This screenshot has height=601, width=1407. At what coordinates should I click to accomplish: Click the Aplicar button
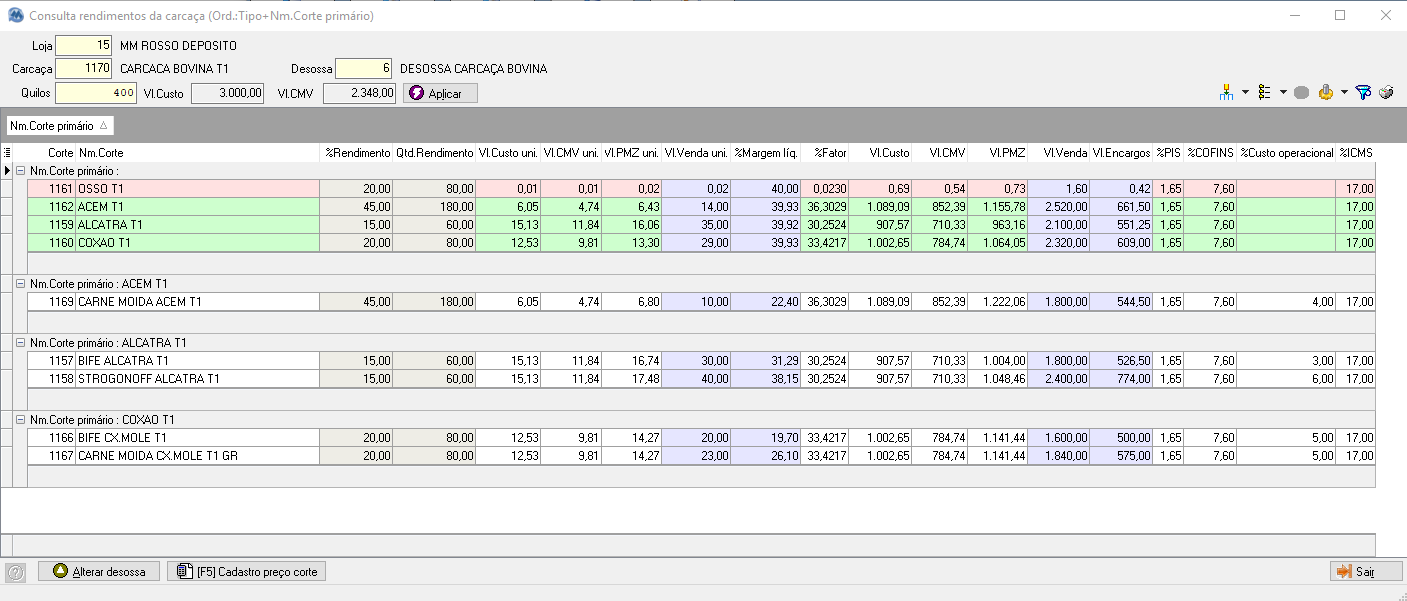coord(440,93)
